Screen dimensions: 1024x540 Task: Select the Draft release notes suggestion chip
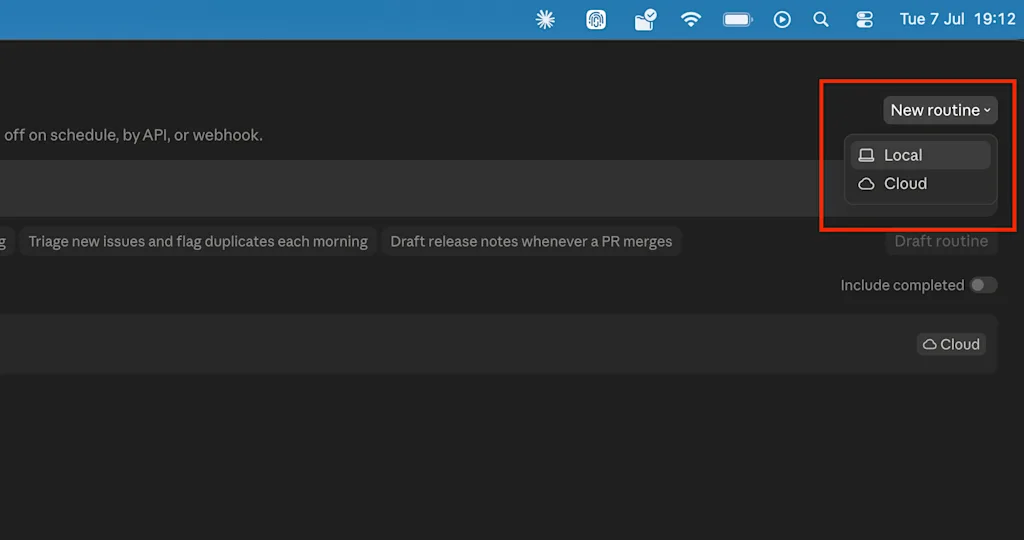(x=531, y=242)
